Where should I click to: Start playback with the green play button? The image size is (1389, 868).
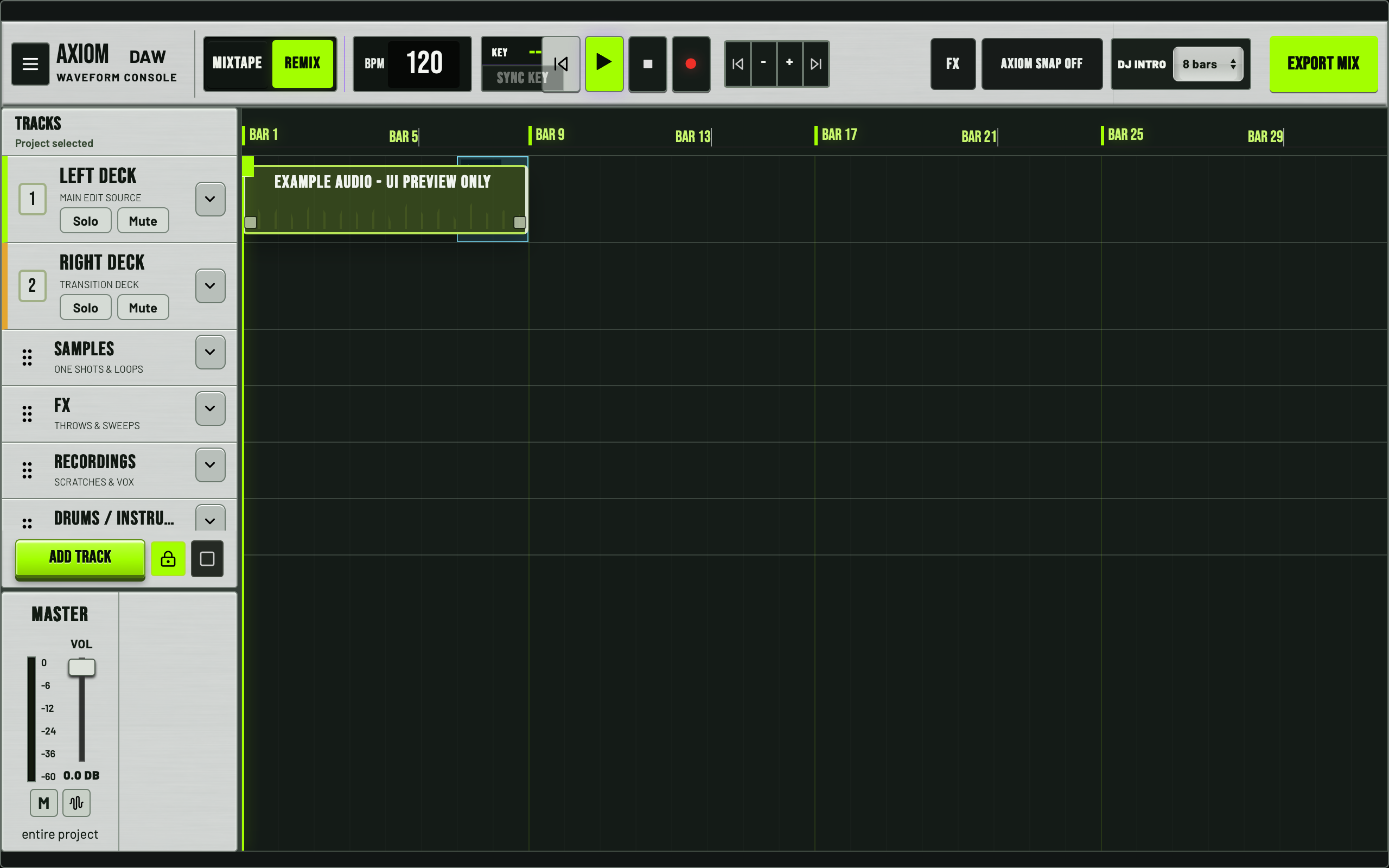coord(604,63)
